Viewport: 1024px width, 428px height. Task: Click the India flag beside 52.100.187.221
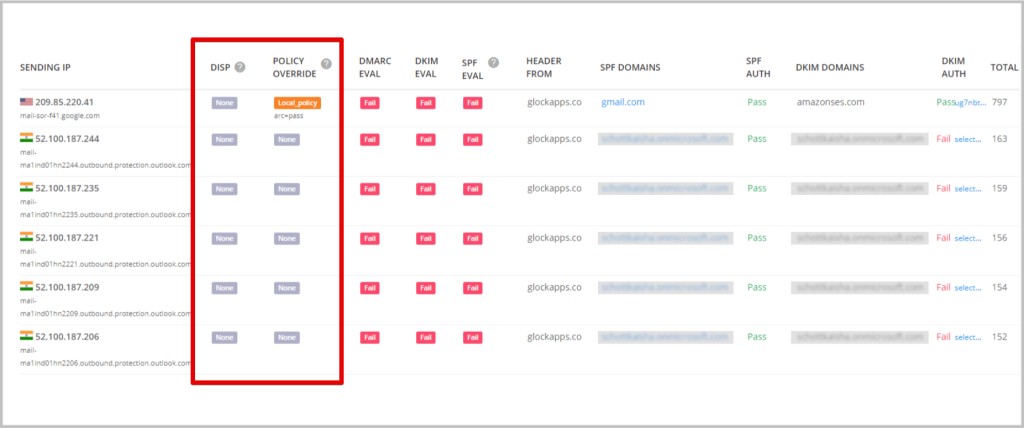click(x=26, y=237)
